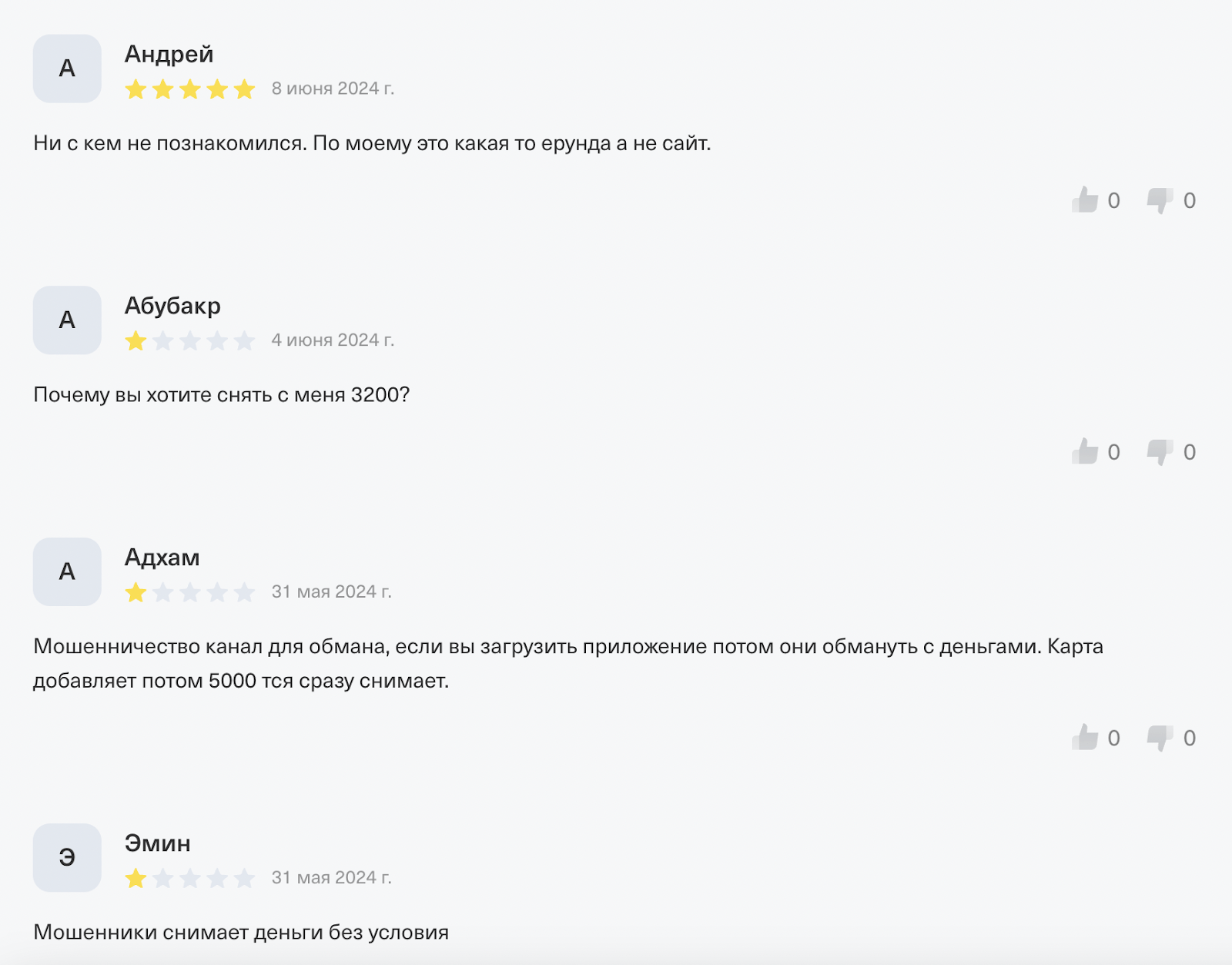Open reviewer name Абубакр
Screen dimensions: 1232x965
tap(172, 306)
